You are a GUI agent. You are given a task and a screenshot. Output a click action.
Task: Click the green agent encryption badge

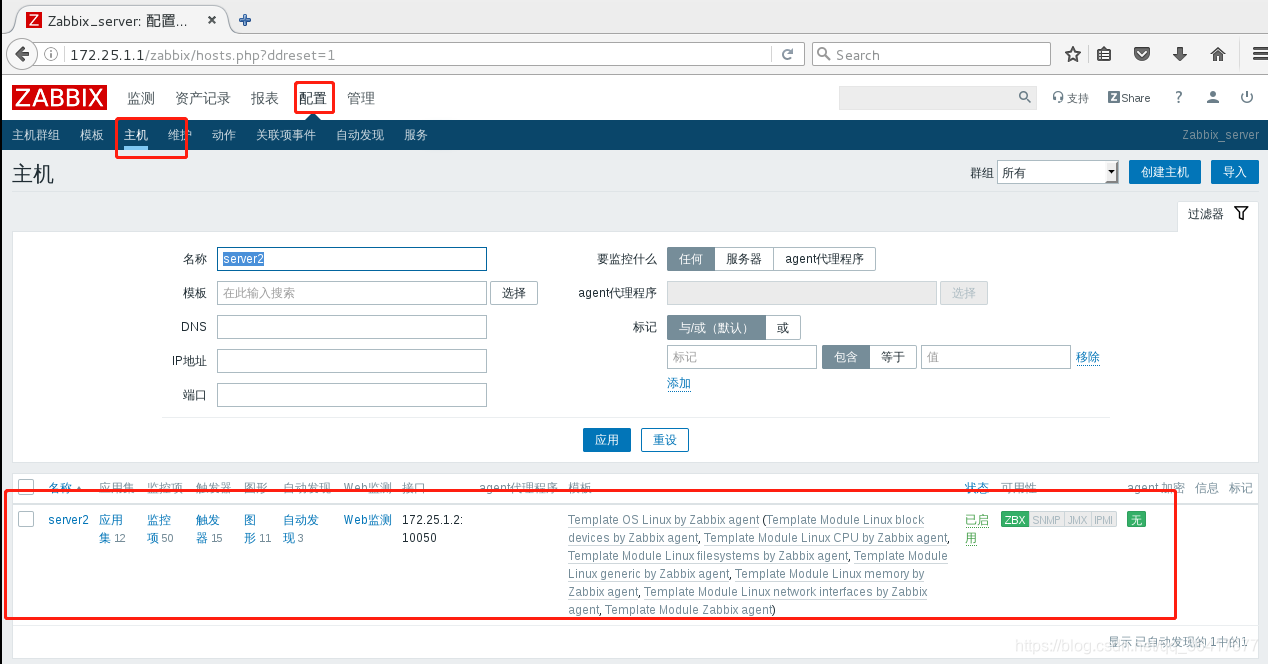1136,519
